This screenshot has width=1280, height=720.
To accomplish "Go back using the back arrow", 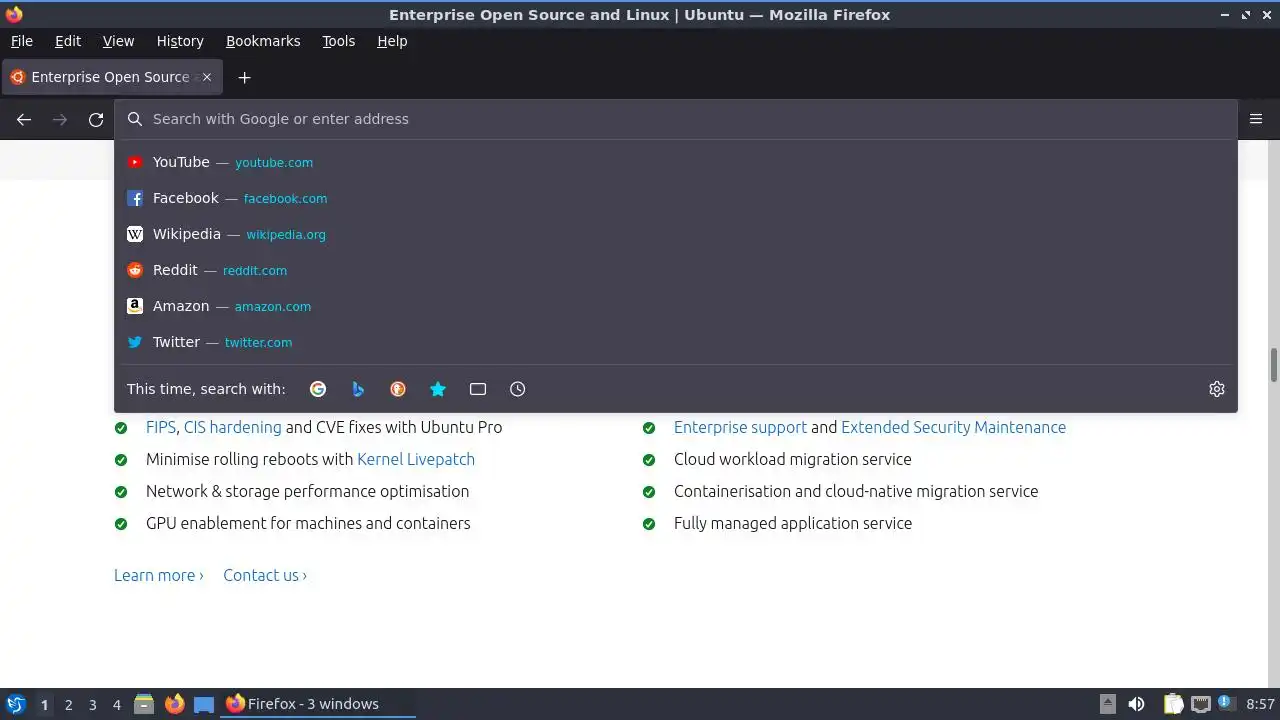I will (24, 119).
